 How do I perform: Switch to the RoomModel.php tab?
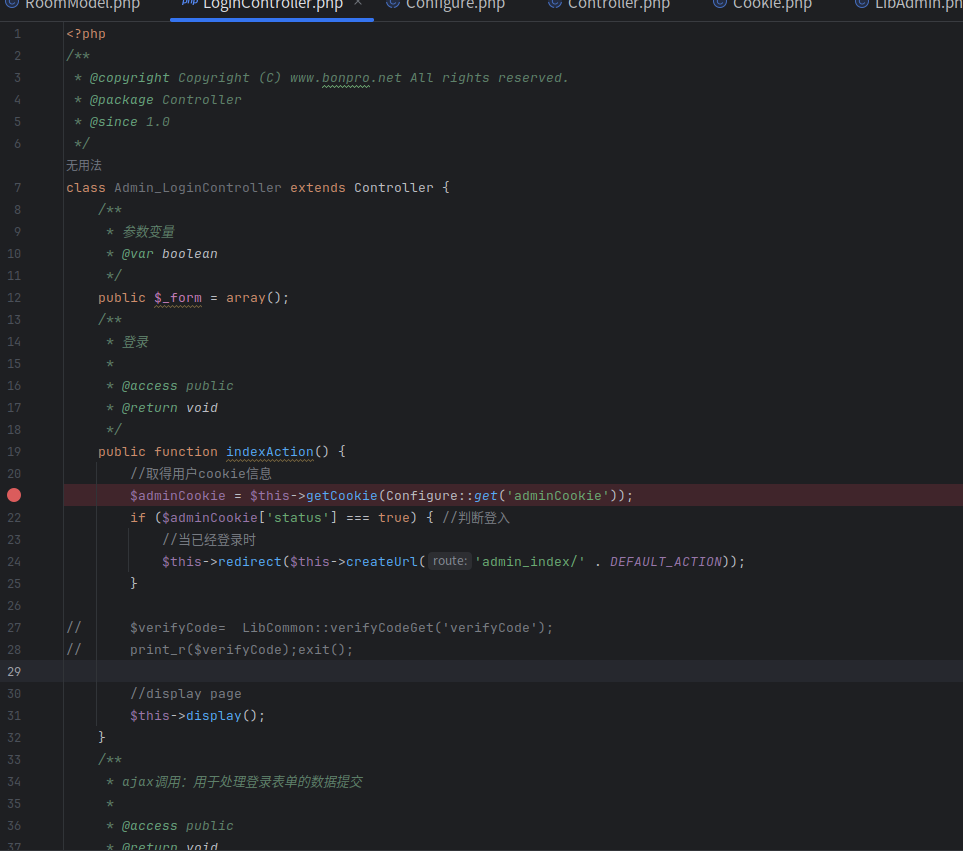80,5
